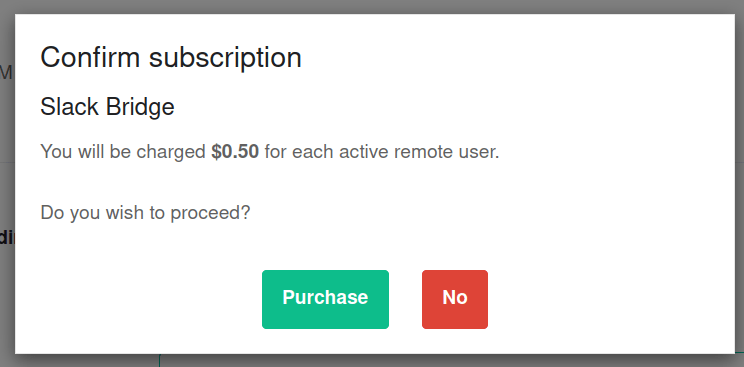Screen dimensions: 744x367
Task: Click the word "Slack" in the heading
Action: point(70,106)
